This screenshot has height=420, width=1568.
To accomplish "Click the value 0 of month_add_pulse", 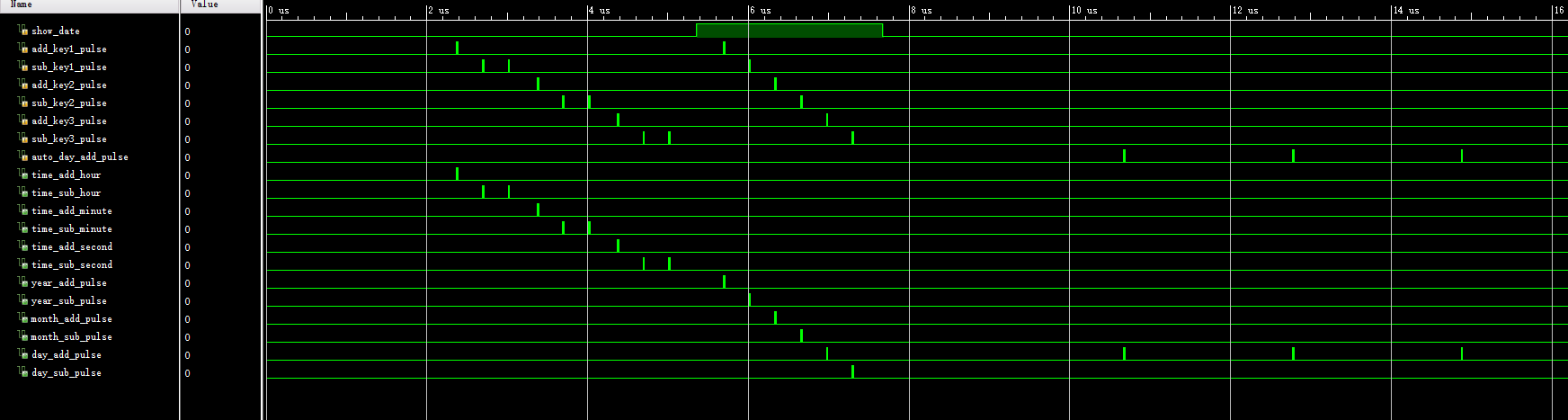I will point(187,319).
